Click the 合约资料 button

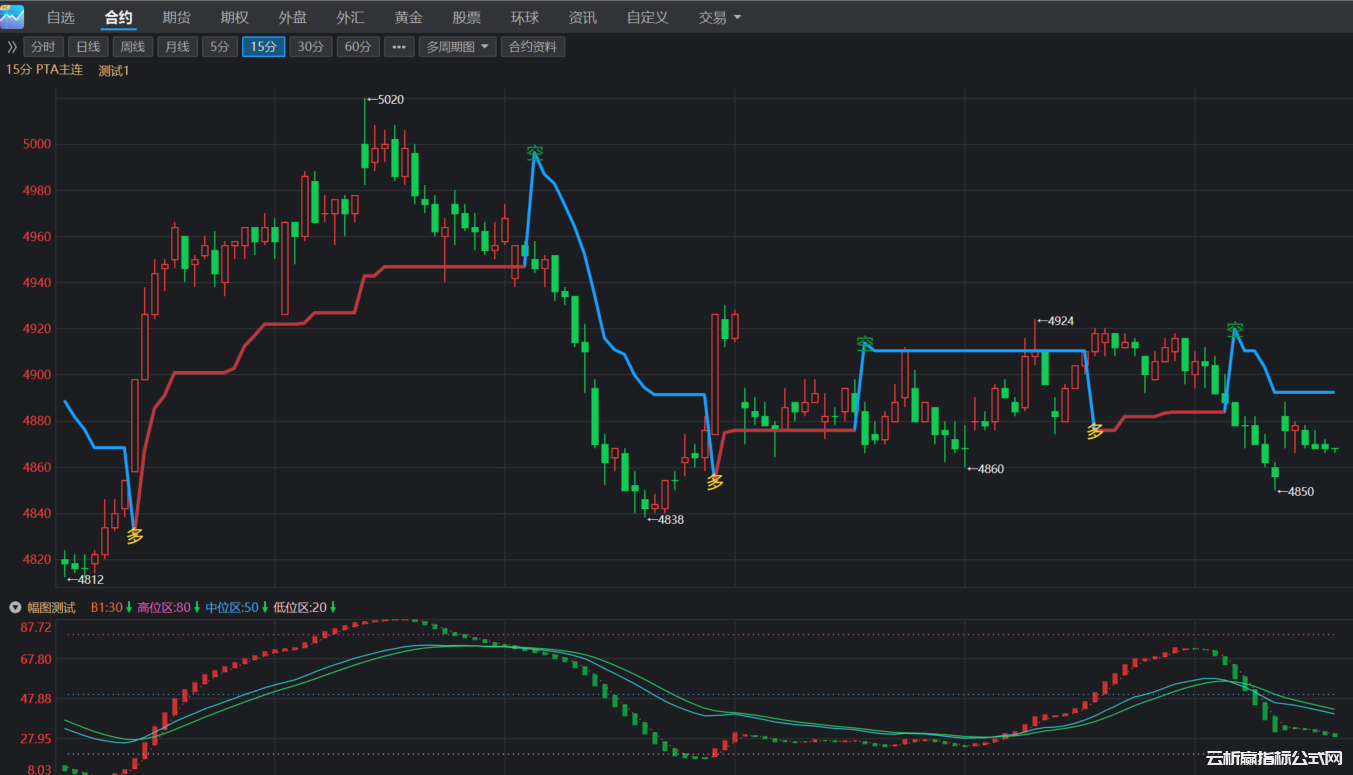tap(532, 47)
